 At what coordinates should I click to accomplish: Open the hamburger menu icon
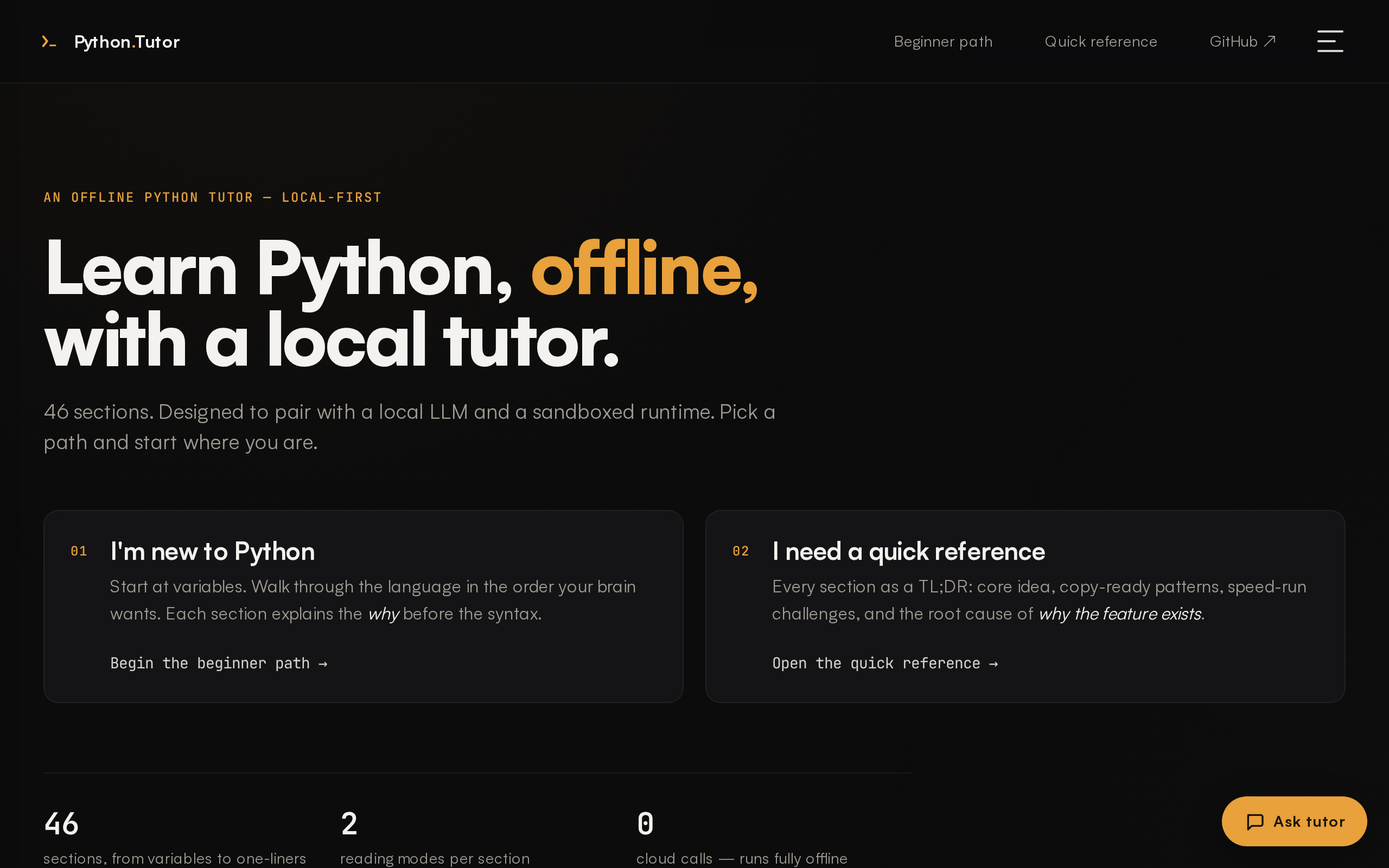tap(1330, 41)
